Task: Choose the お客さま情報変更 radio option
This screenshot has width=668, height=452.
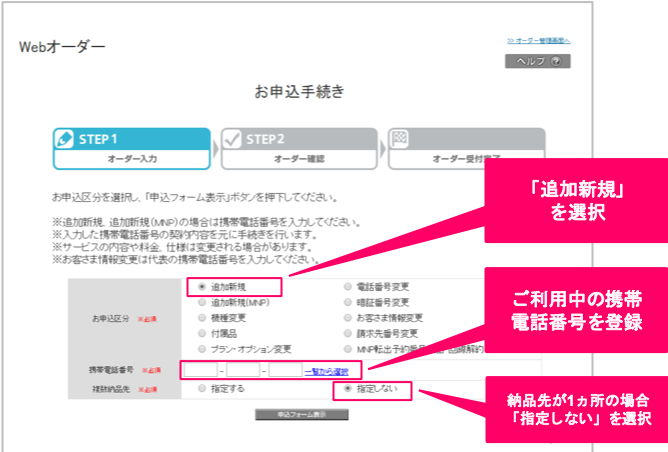Action: 348,318
